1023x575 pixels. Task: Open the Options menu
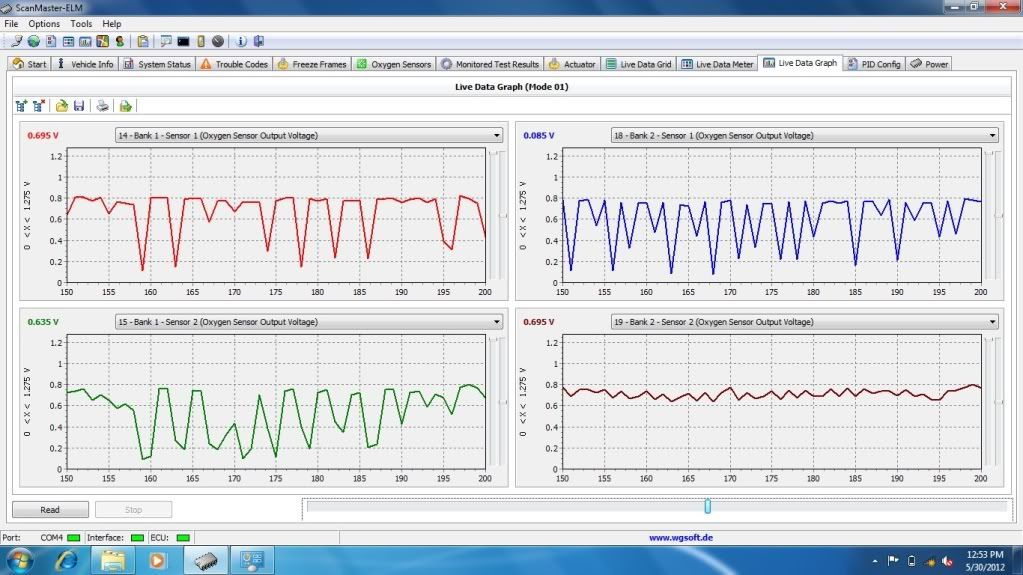pyautogui.click(x=44, y=23)
